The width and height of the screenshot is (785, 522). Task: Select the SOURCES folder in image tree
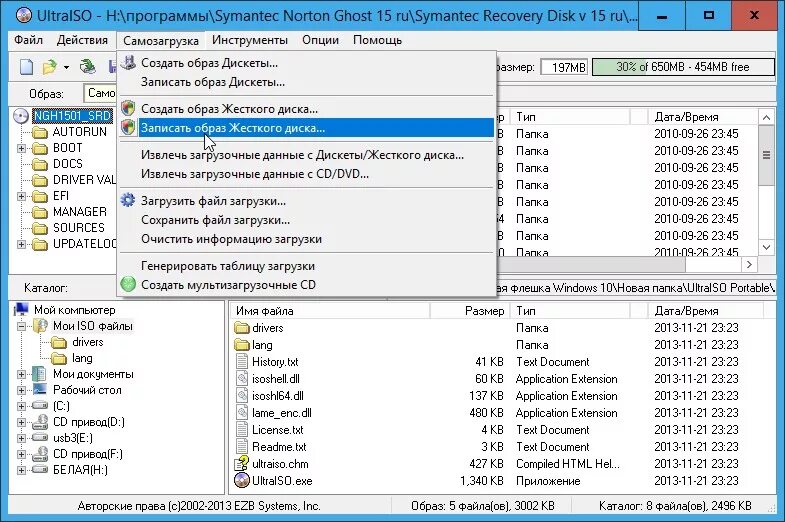(x=79, y=228)
